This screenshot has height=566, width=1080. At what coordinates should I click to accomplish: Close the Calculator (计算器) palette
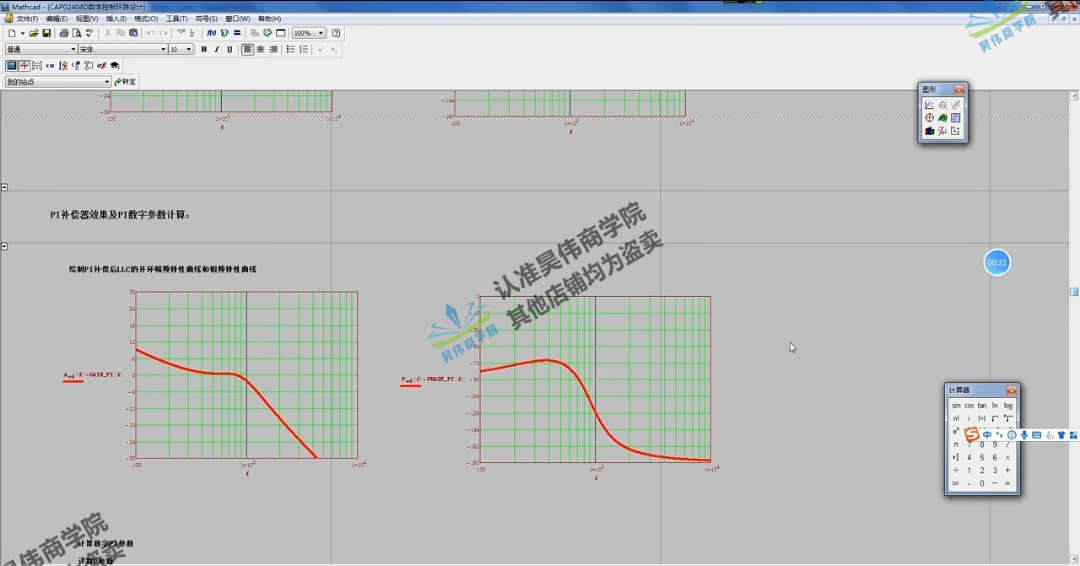(1010, 390)
